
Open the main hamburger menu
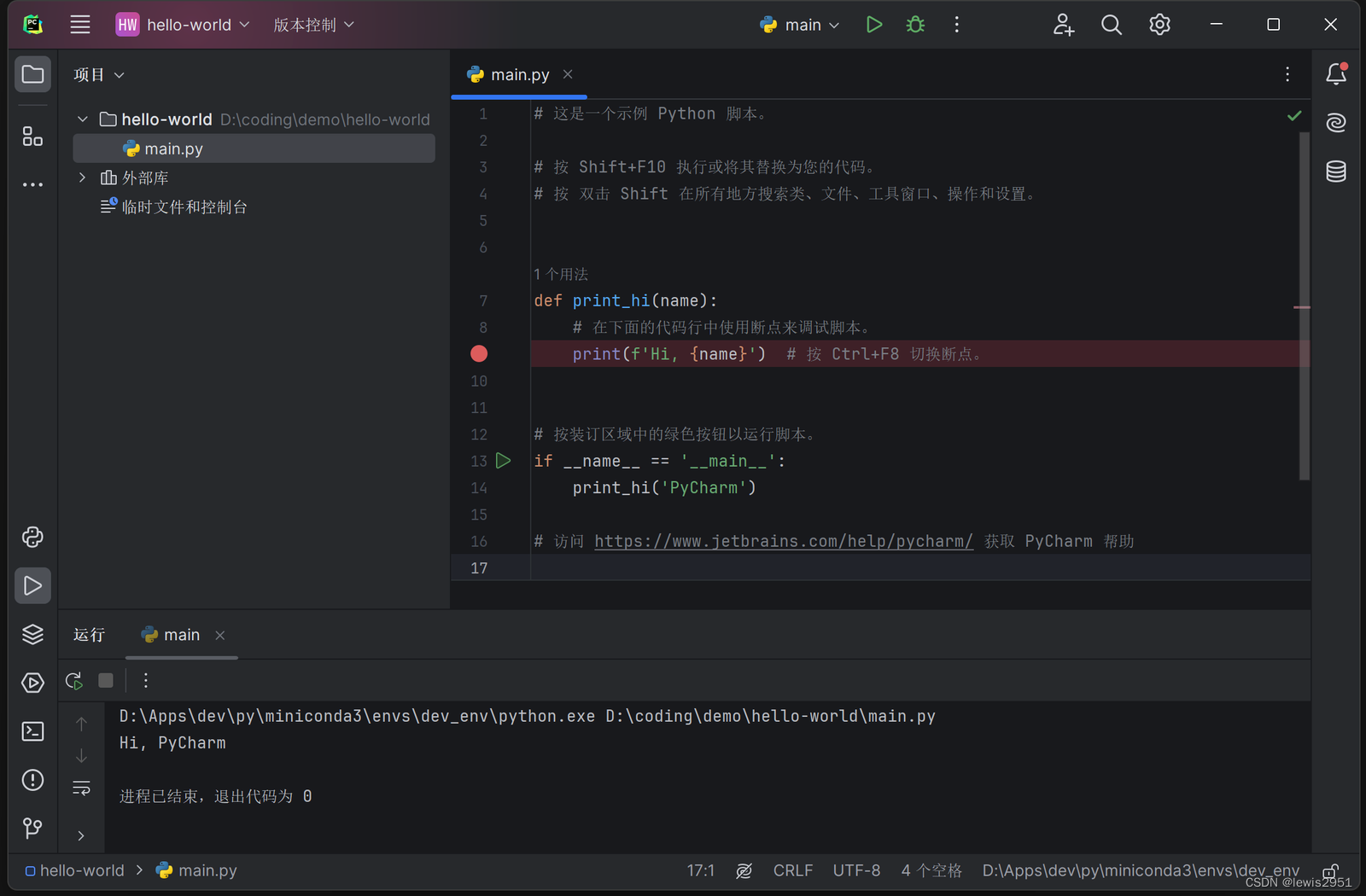(x=80, y=25)
